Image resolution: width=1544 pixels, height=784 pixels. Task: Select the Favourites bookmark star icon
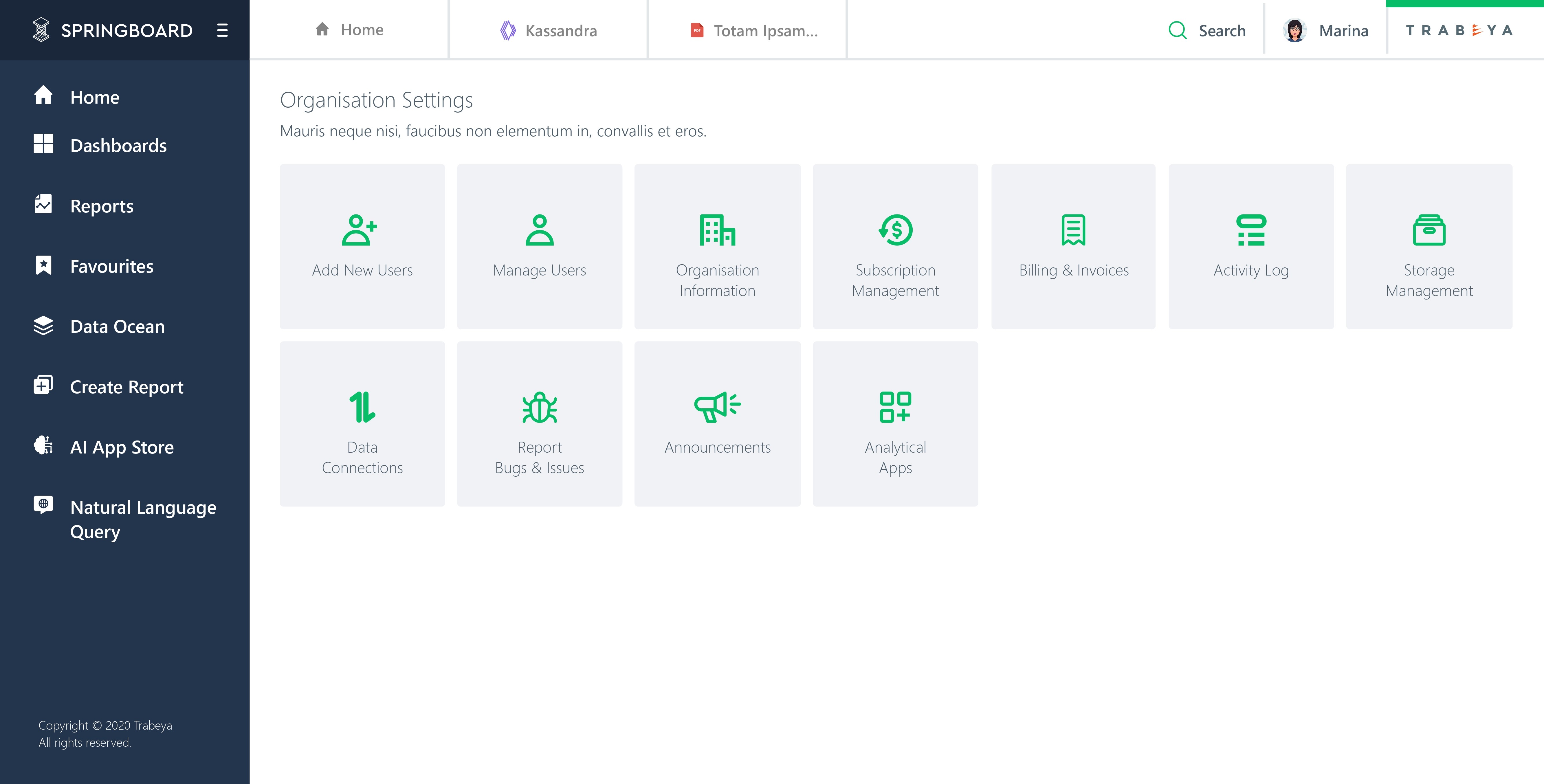[x=43, y=265]
